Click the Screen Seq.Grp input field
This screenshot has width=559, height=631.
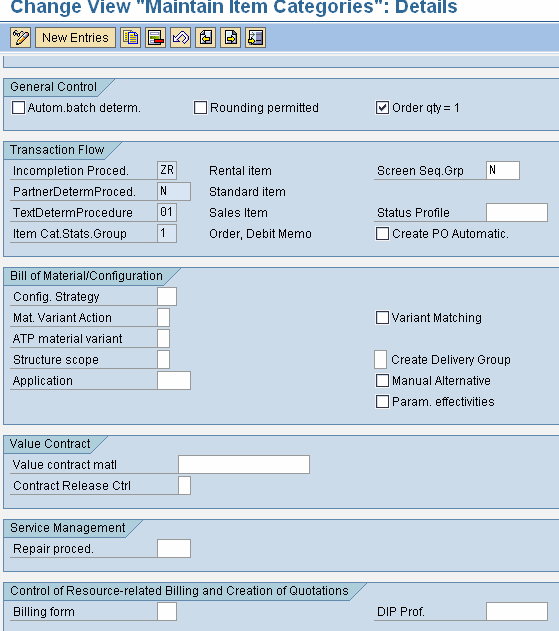click(503, 170)
